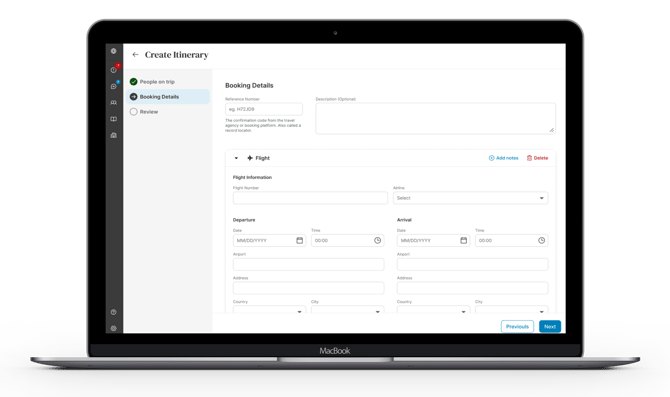Click the empty circle beside Review
This screenshot has width=670, height=397.
tap(133, 112)
